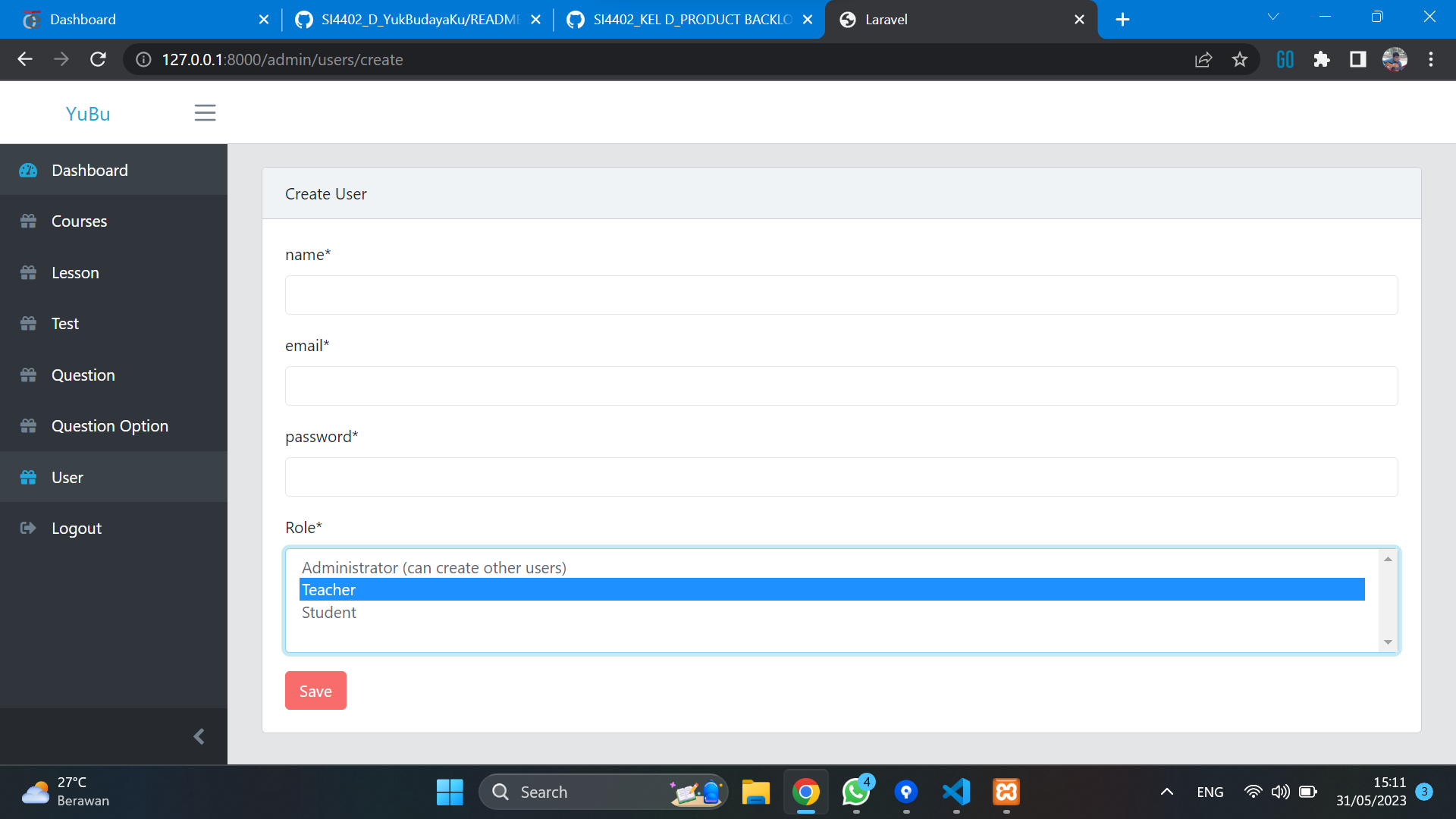This screenshot has height=819, width=1456.
Task: Choose the Student role option
Action: point(329,612)
